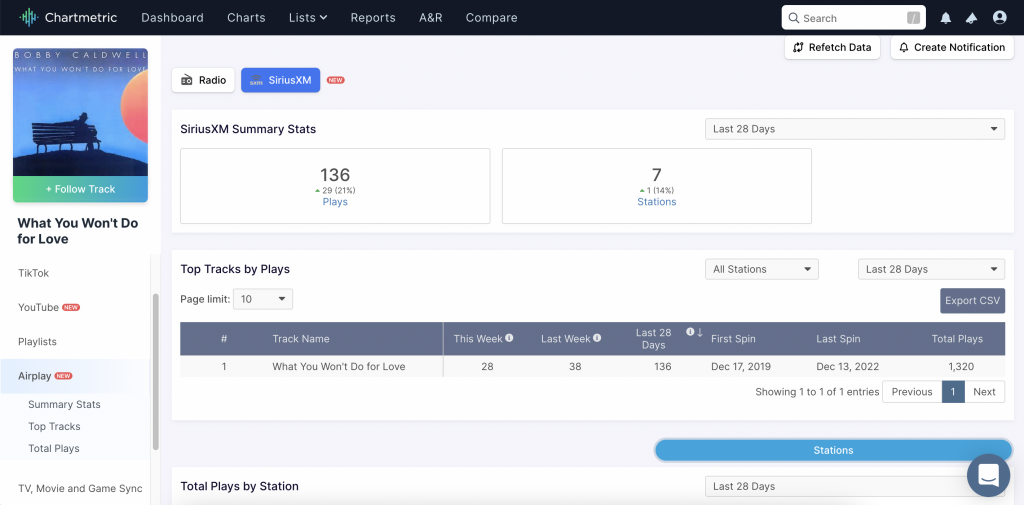1024x505 pixels.
Task: Click the Plays summary link
Action: click(335, 202)
